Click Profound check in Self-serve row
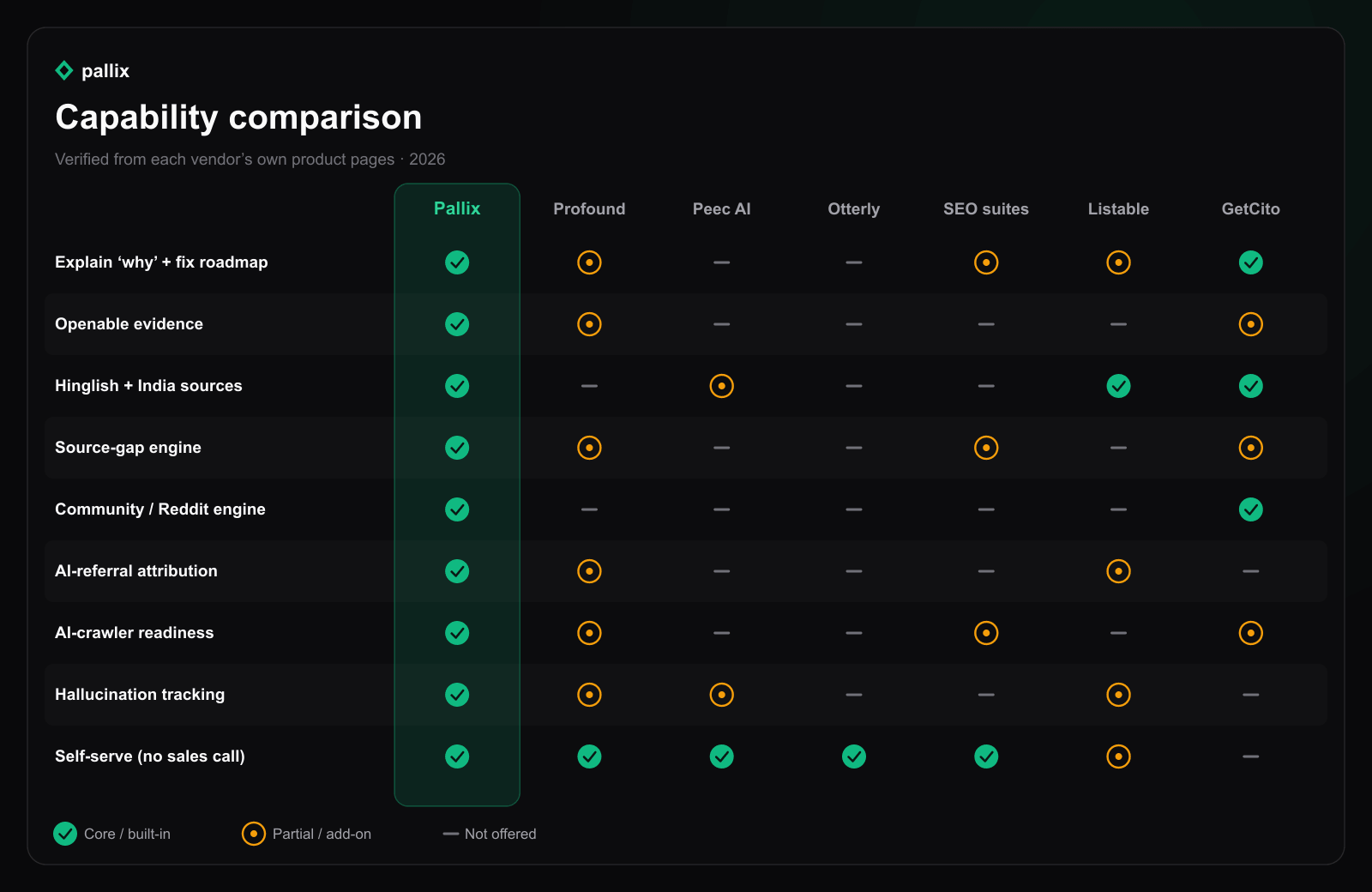 click(x=589, y=756)
